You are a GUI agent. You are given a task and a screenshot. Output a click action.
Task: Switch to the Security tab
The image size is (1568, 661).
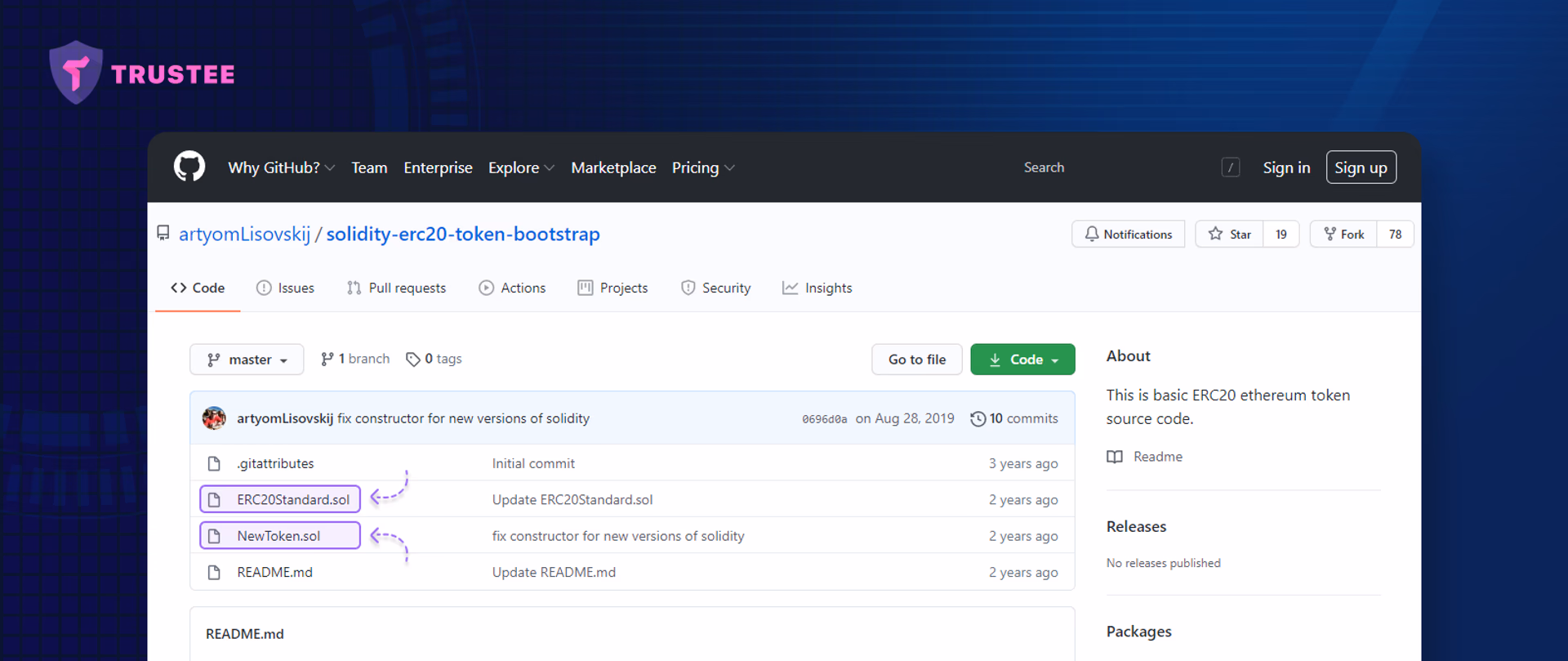(x=715, y=288)
